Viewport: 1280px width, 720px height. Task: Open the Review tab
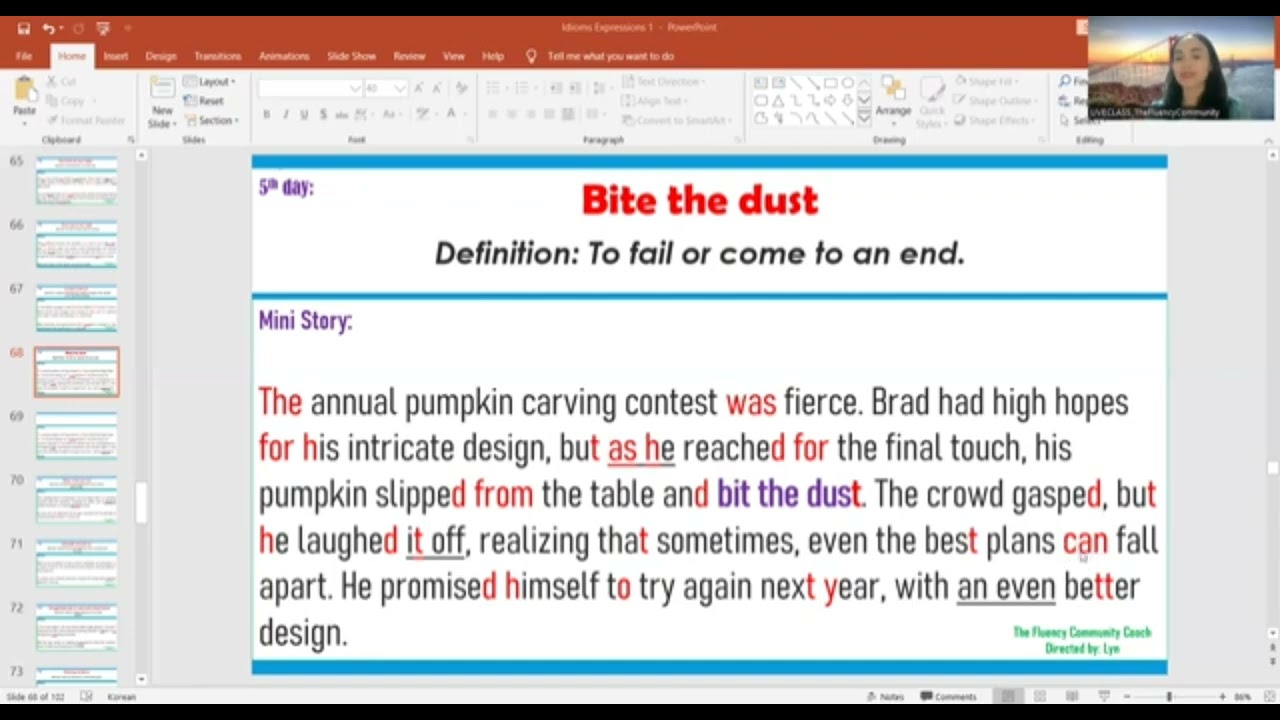click(x=409, y=57)
